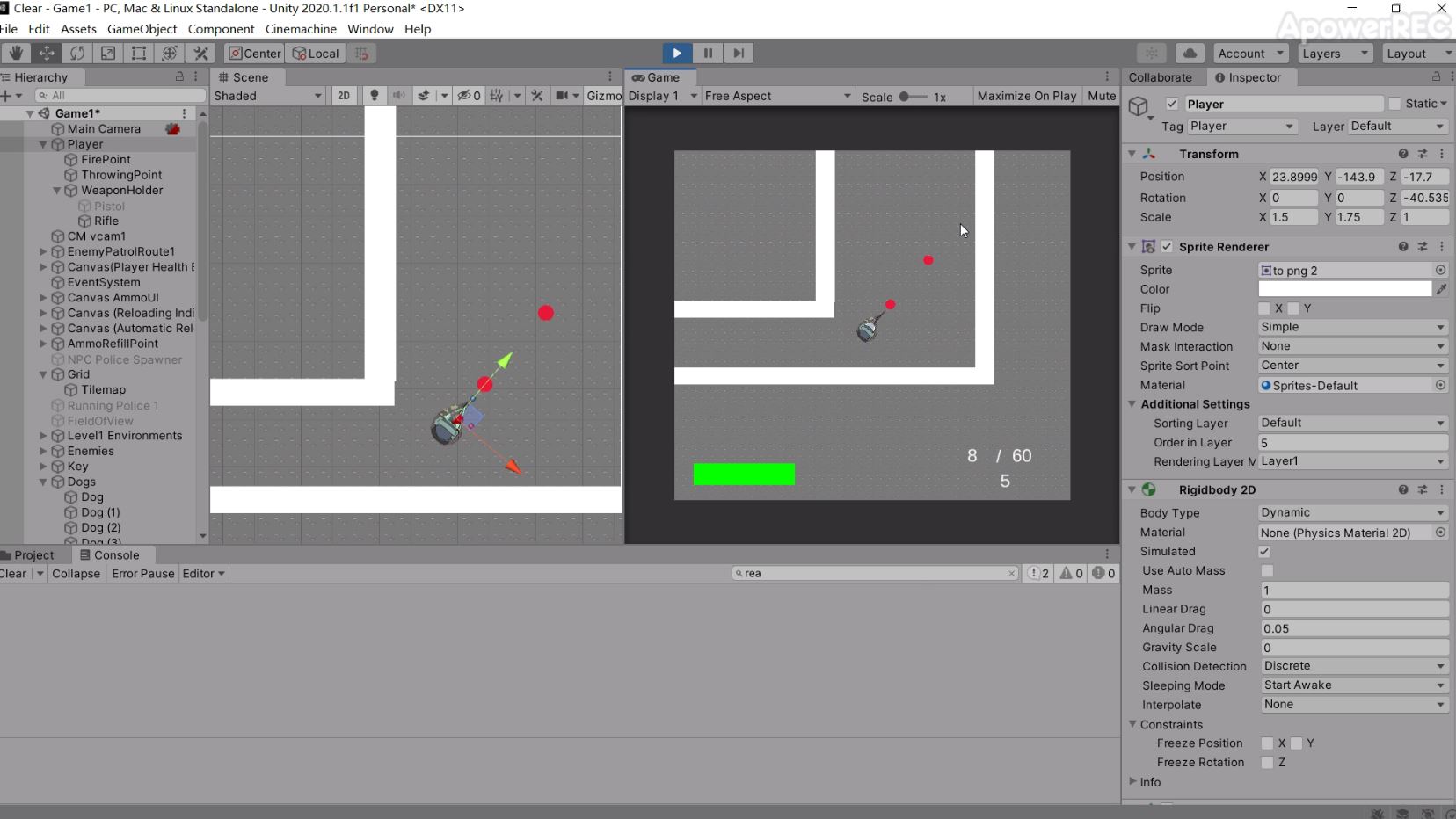The width and height of the screenshot is (1456, 819).
Task: Open Rigidbody 2D context menu icon
Action: (1442, 489)
